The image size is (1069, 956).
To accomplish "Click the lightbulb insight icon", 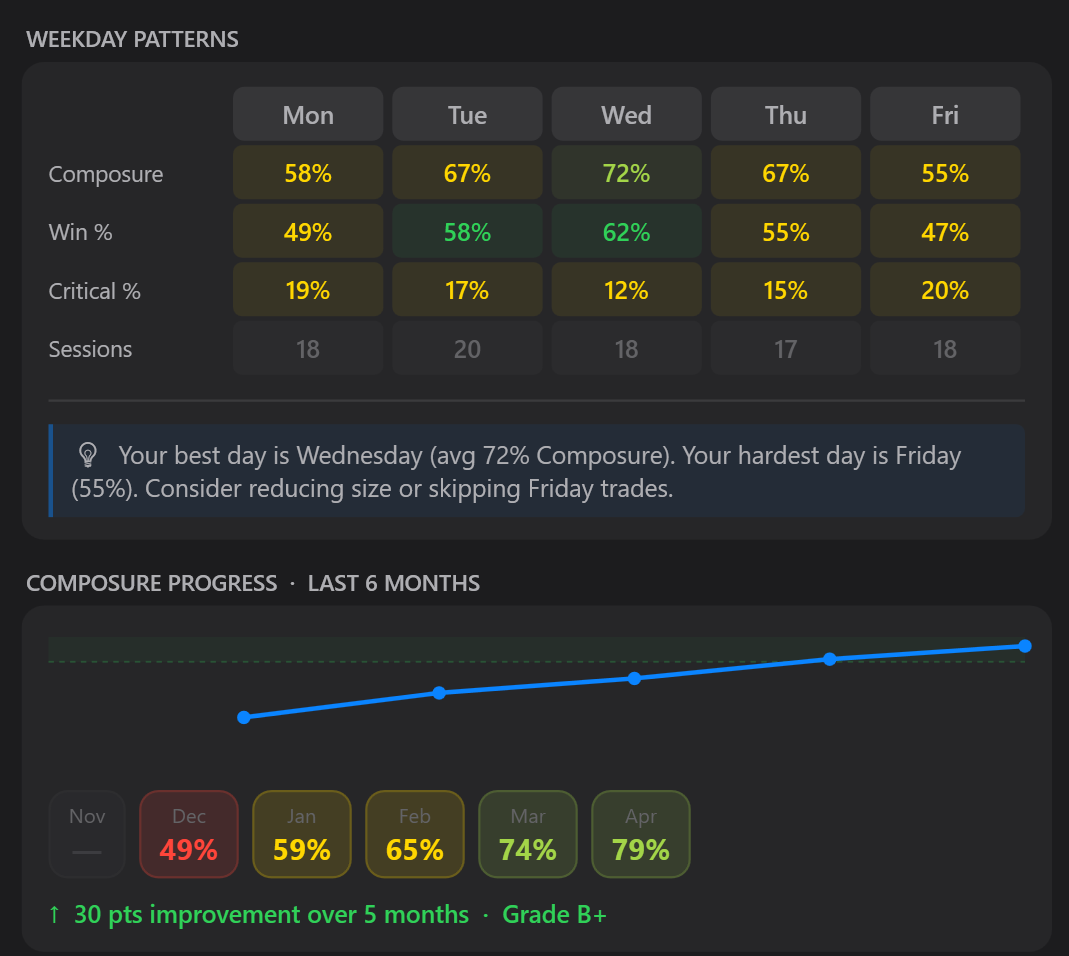I will [x=88, y=456].
